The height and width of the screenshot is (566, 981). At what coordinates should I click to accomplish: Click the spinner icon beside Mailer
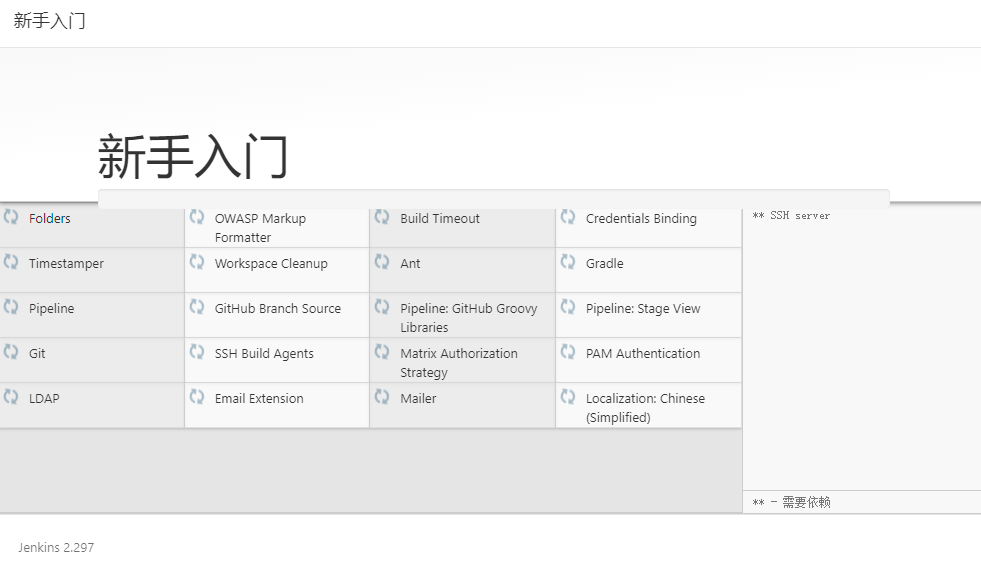point(382,397)
